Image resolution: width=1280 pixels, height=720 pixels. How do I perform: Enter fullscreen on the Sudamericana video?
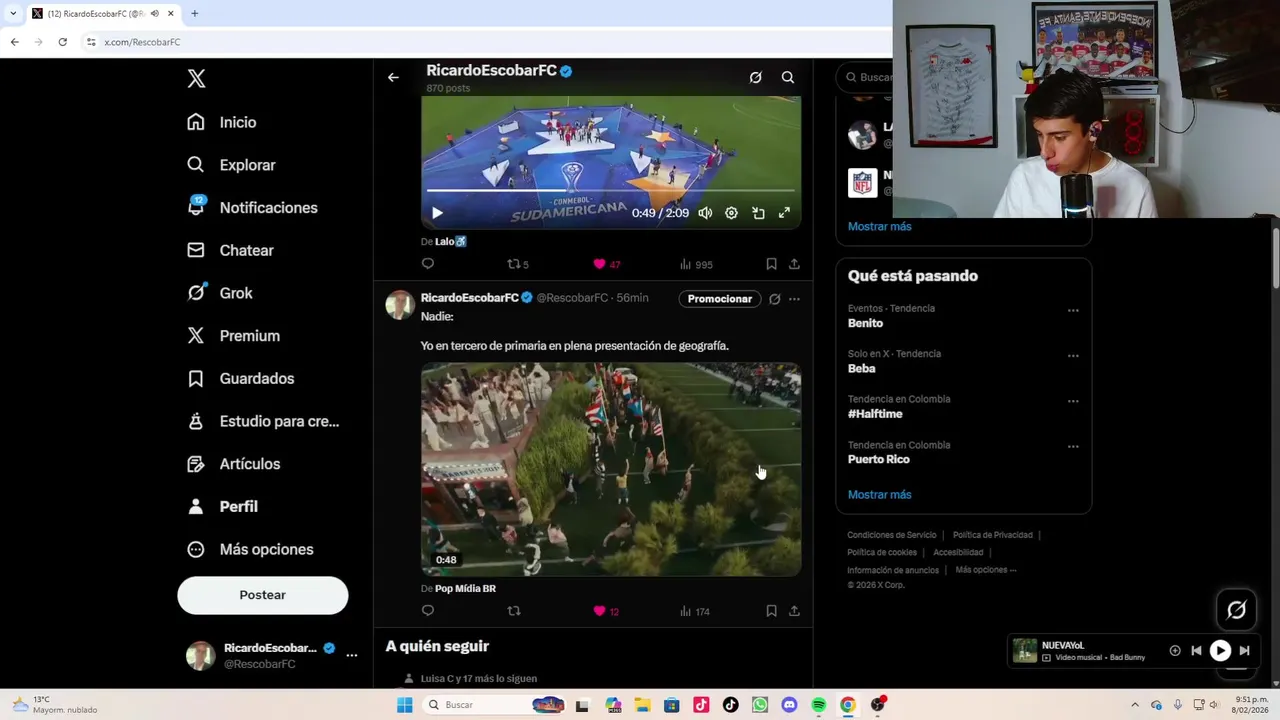pyautogui.click(x=784, y=213)
